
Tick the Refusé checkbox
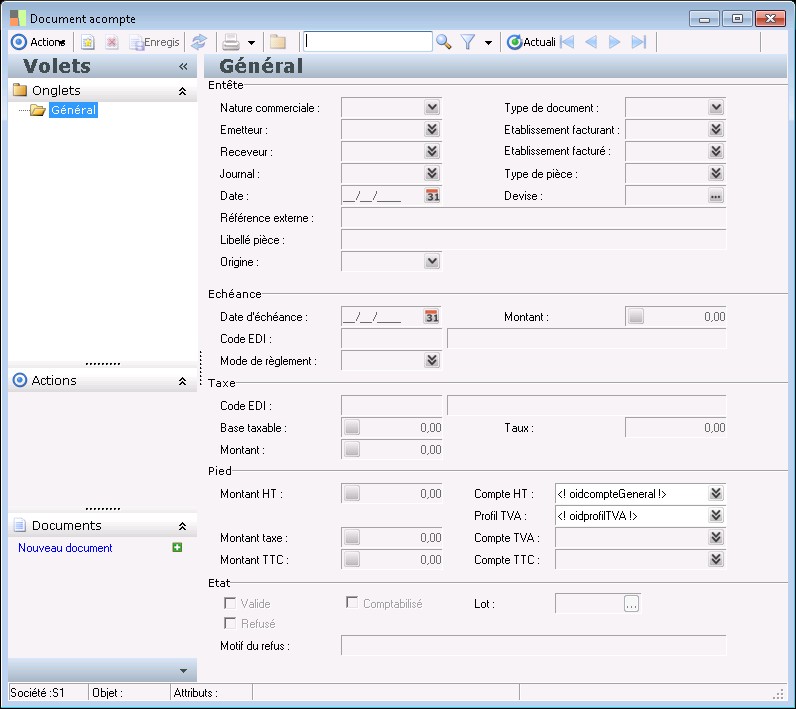tap(230, 624)
